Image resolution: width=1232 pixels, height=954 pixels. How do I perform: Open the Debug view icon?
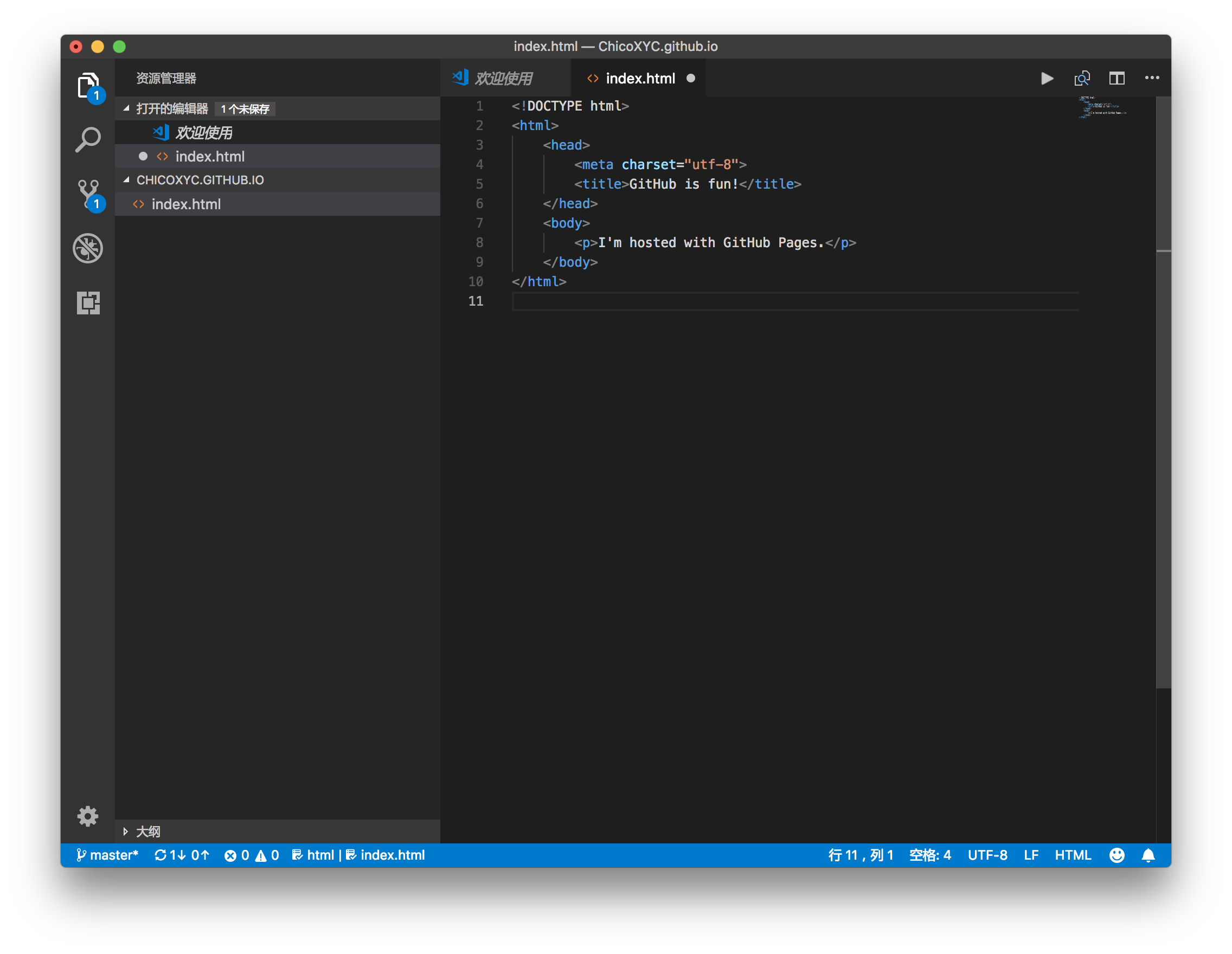88,248
